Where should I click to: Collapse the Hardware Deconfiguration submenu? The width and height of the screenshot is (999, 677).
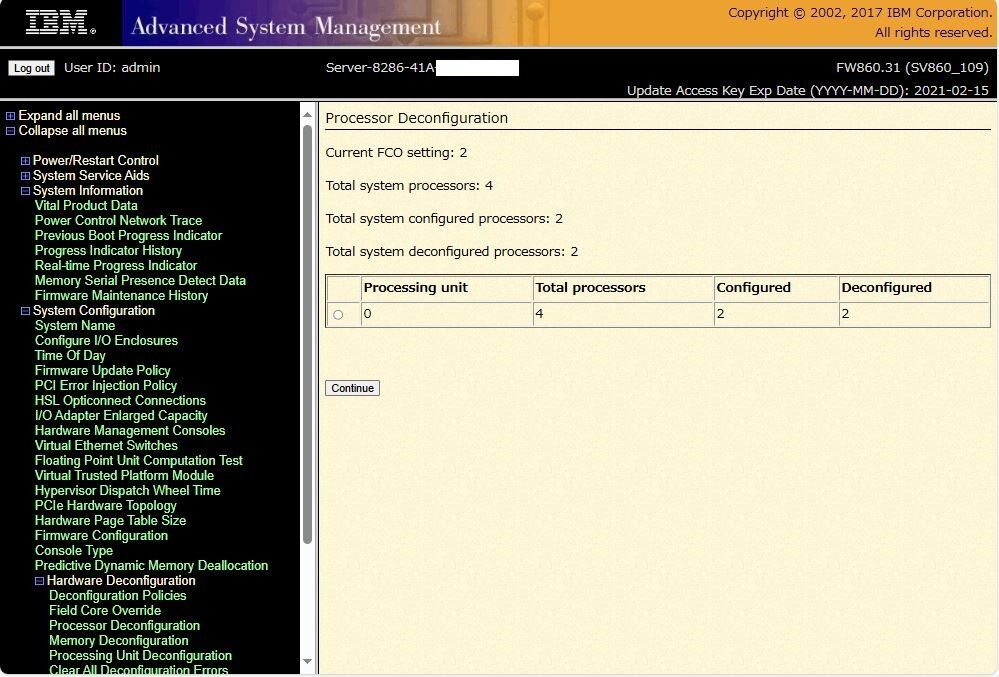[x=39, y=581]
